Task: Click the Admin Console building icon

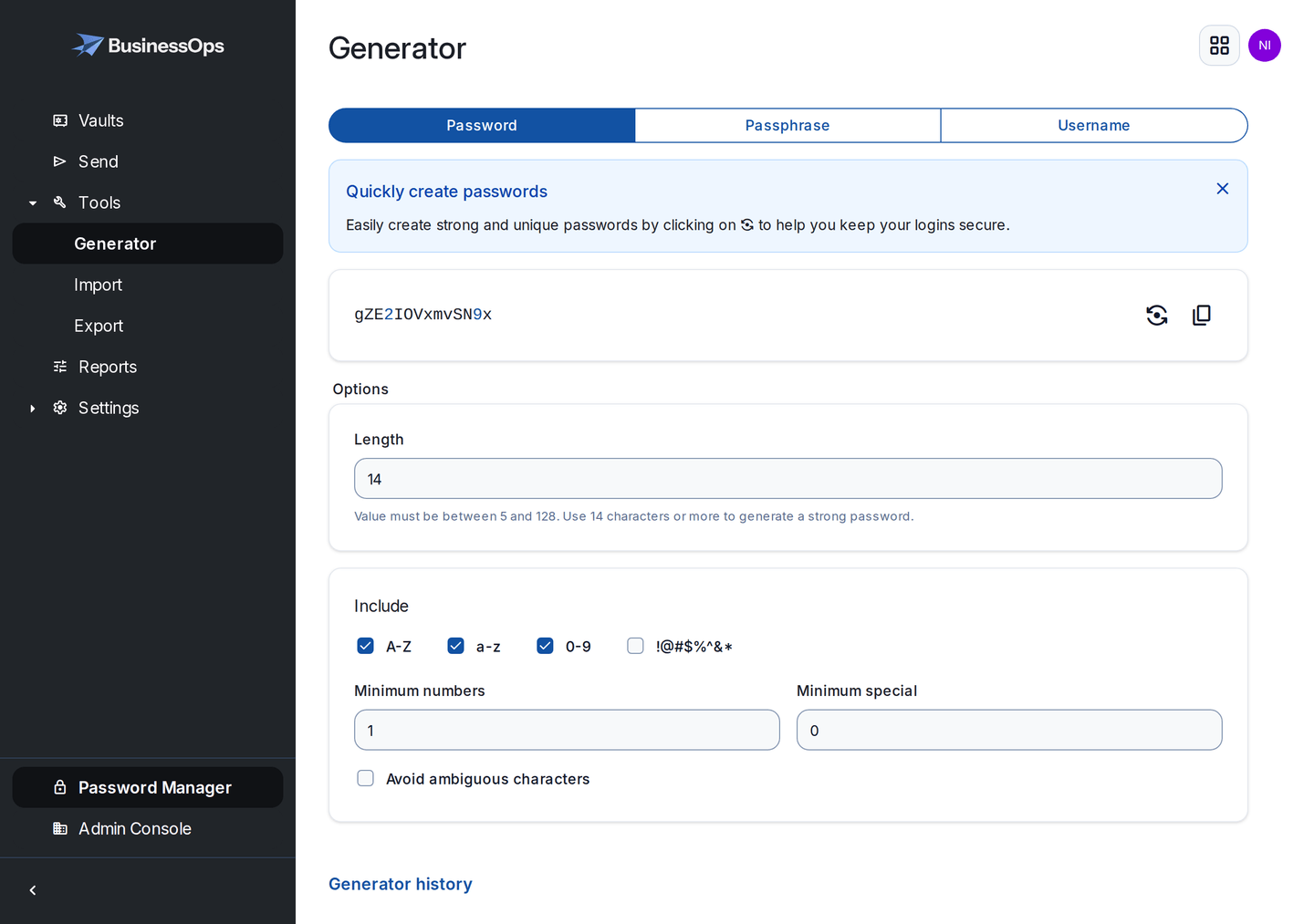Action: [x=60, y=828]
